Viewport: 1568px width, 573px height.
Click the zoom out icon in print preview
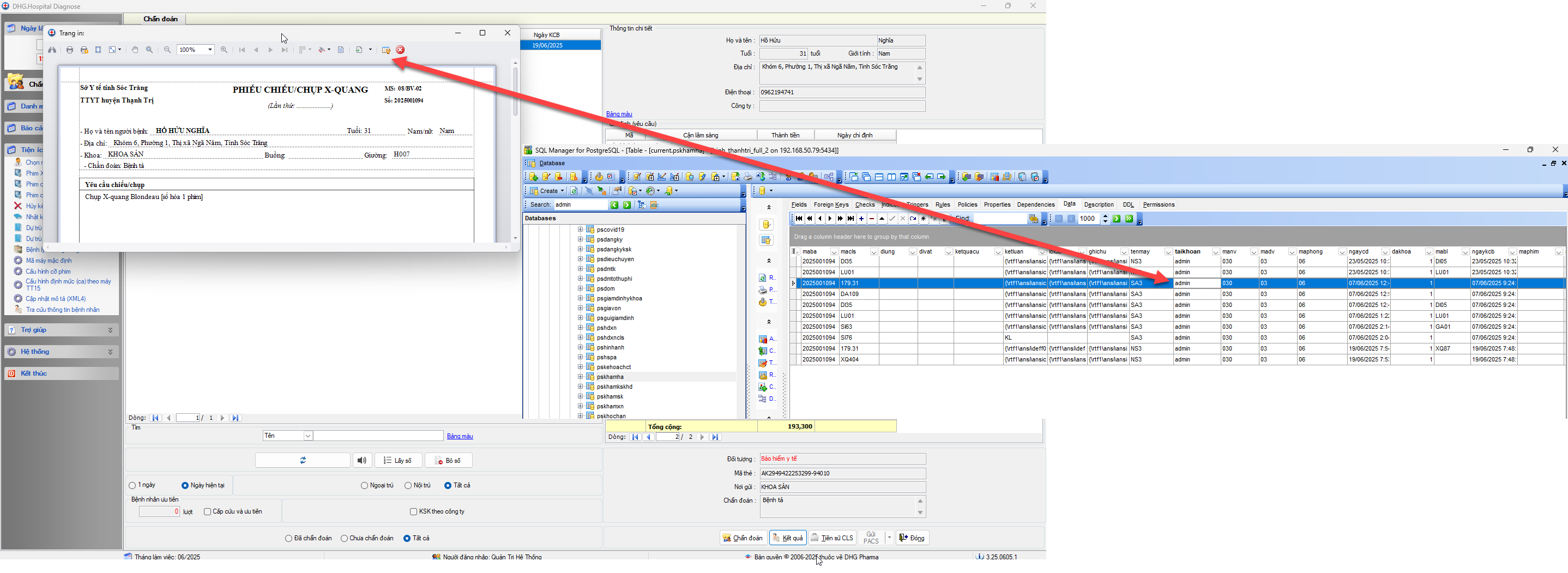click(x=167, y=50)
